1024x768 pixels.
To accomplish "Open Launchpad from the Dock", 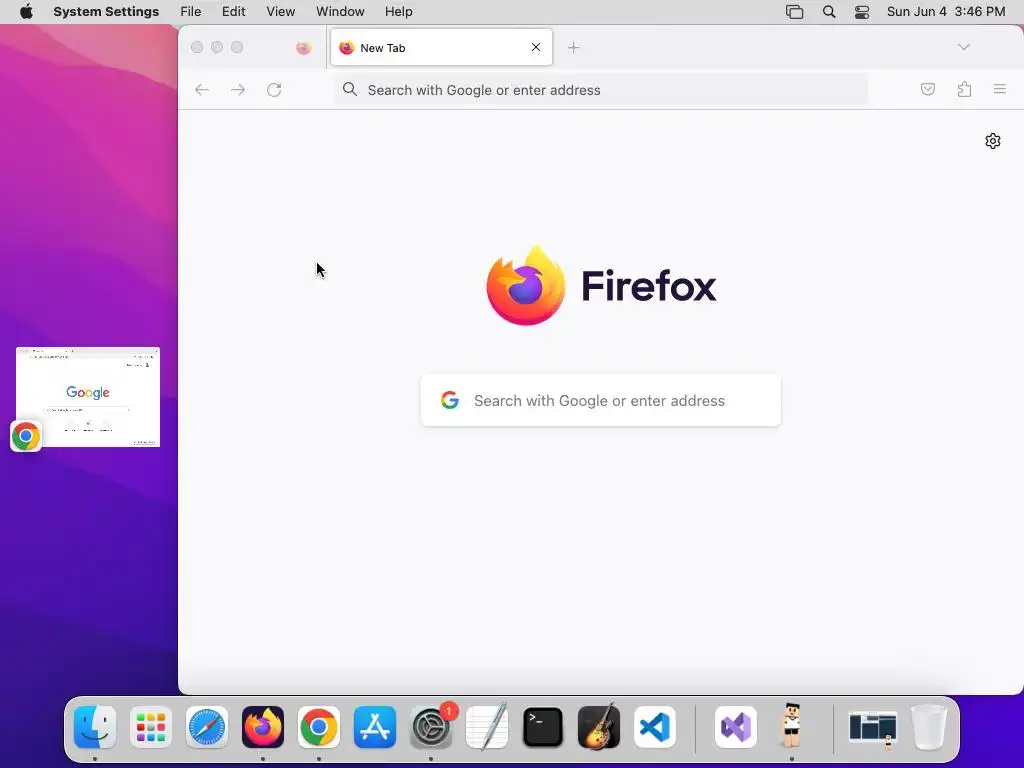I will pos(151,727).
